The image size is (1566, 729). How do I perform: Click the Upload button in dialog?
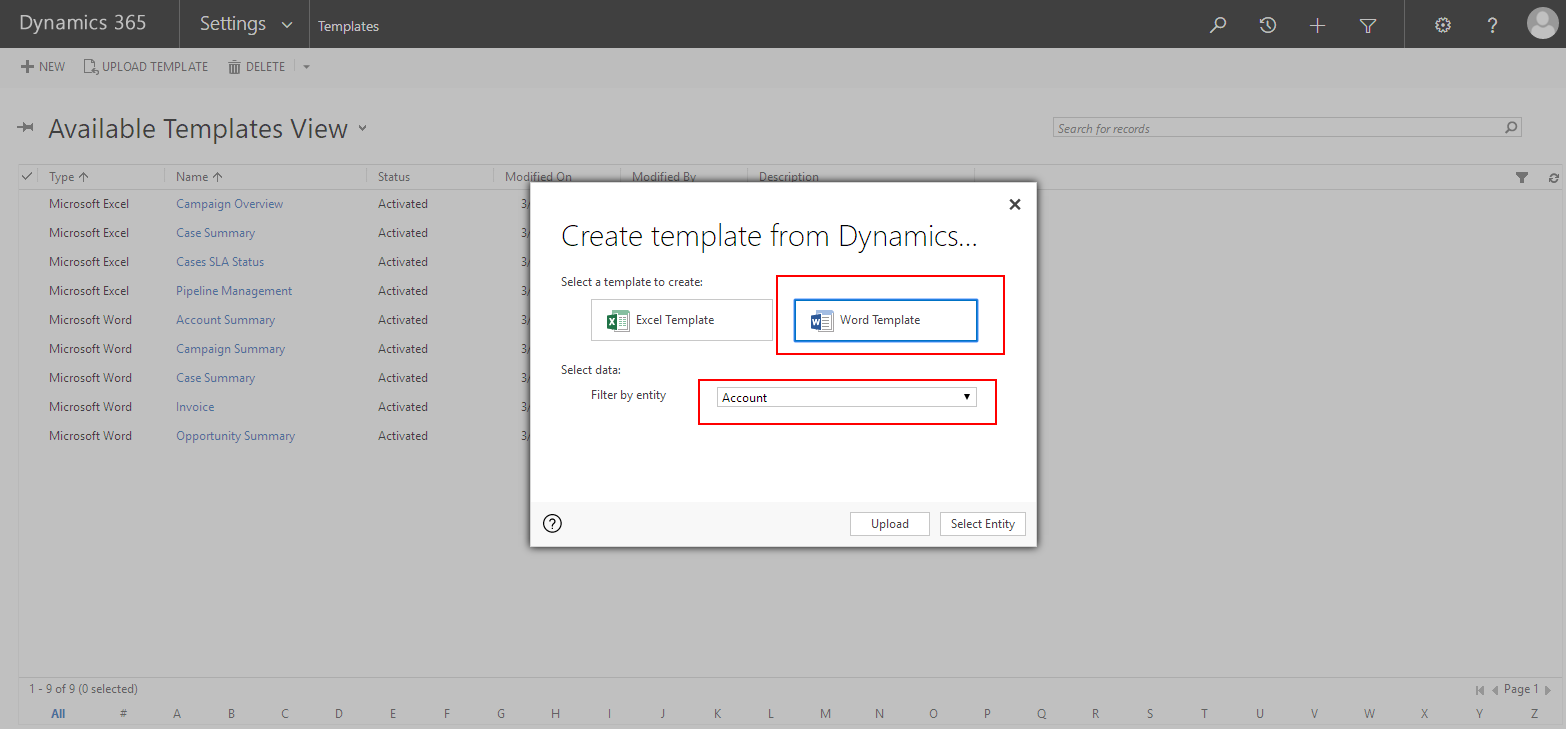coord(889,524)
